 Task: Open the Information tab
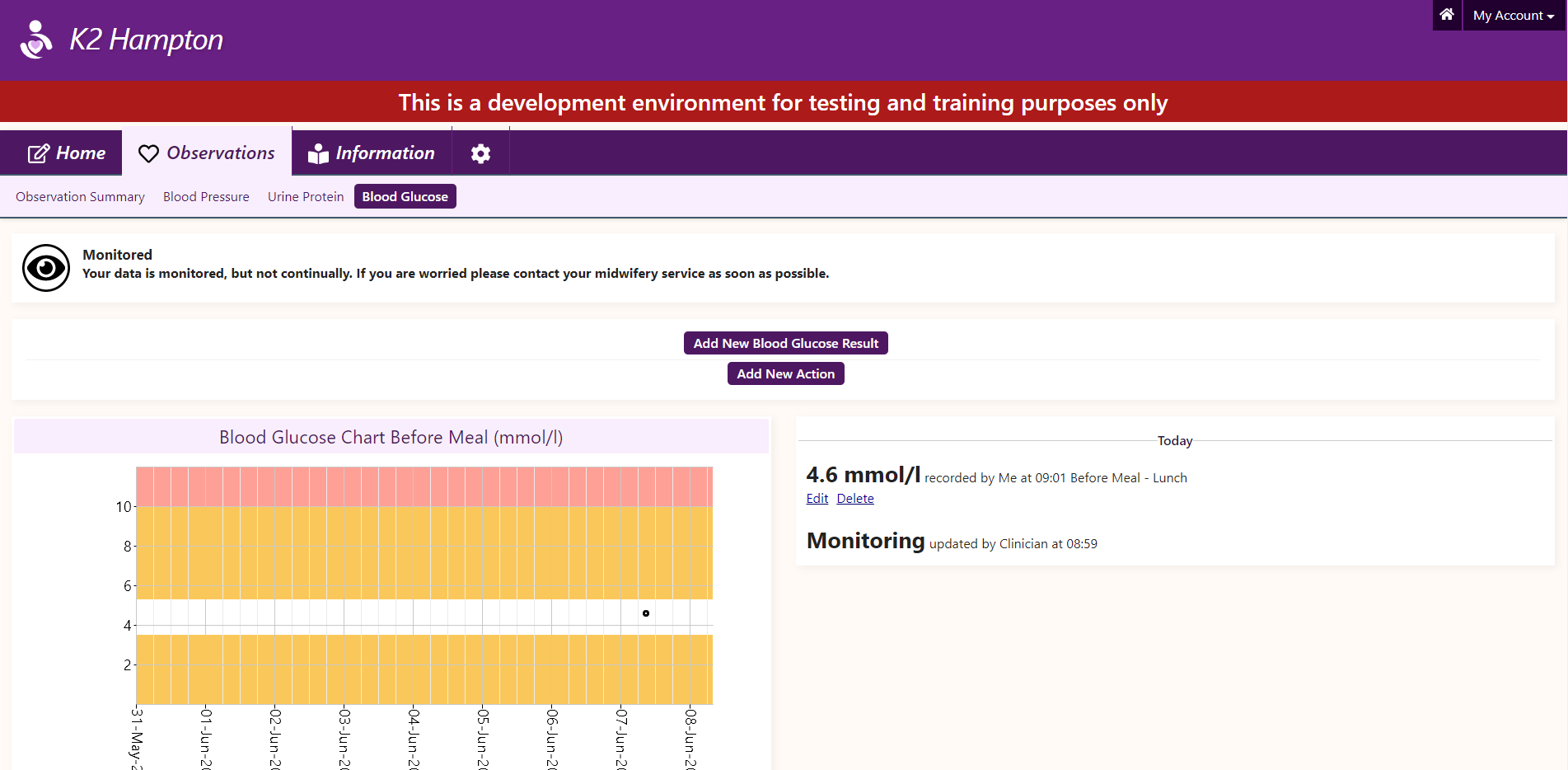pyautogui.click(x=372, y=153)
